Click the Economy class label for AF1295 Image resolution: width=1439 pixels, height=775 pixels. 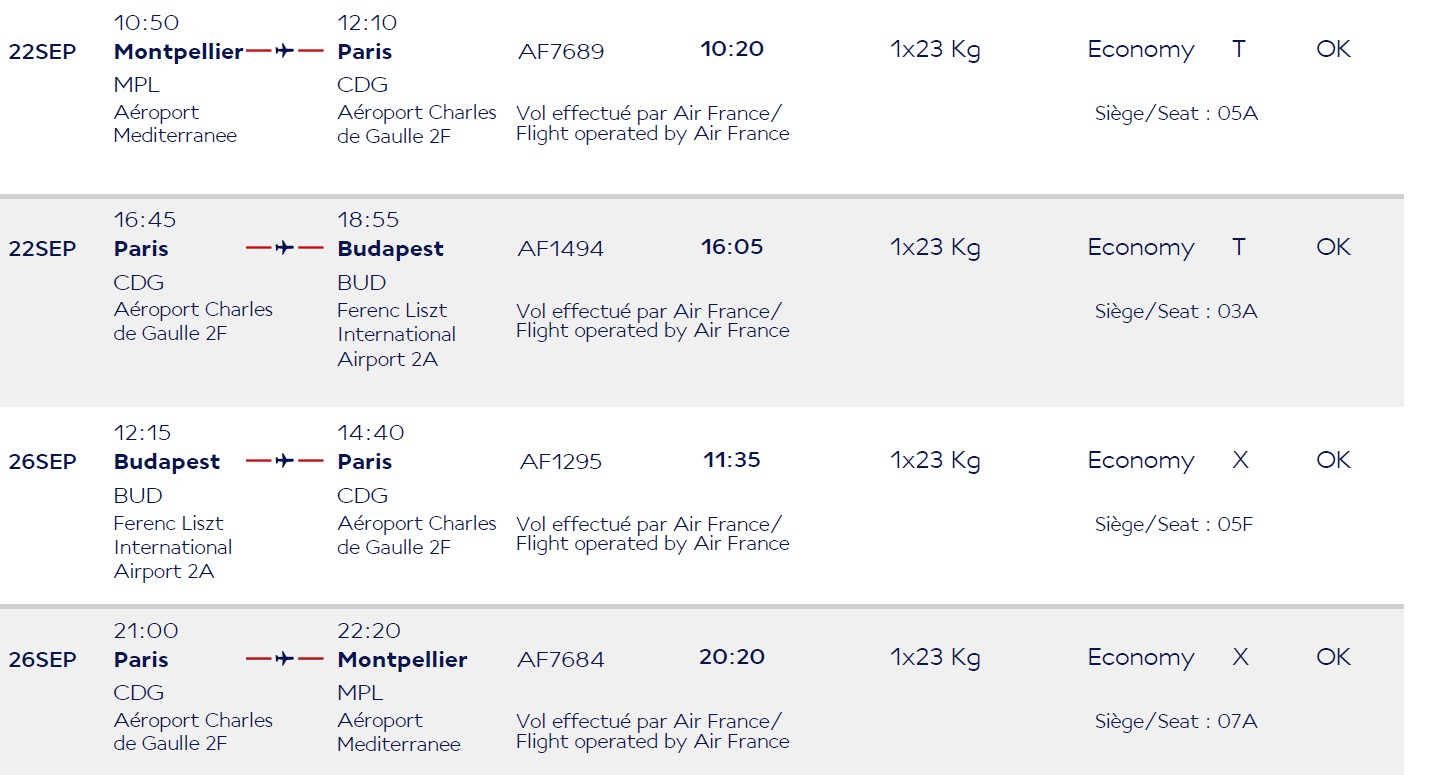[x=1141, y=461]
